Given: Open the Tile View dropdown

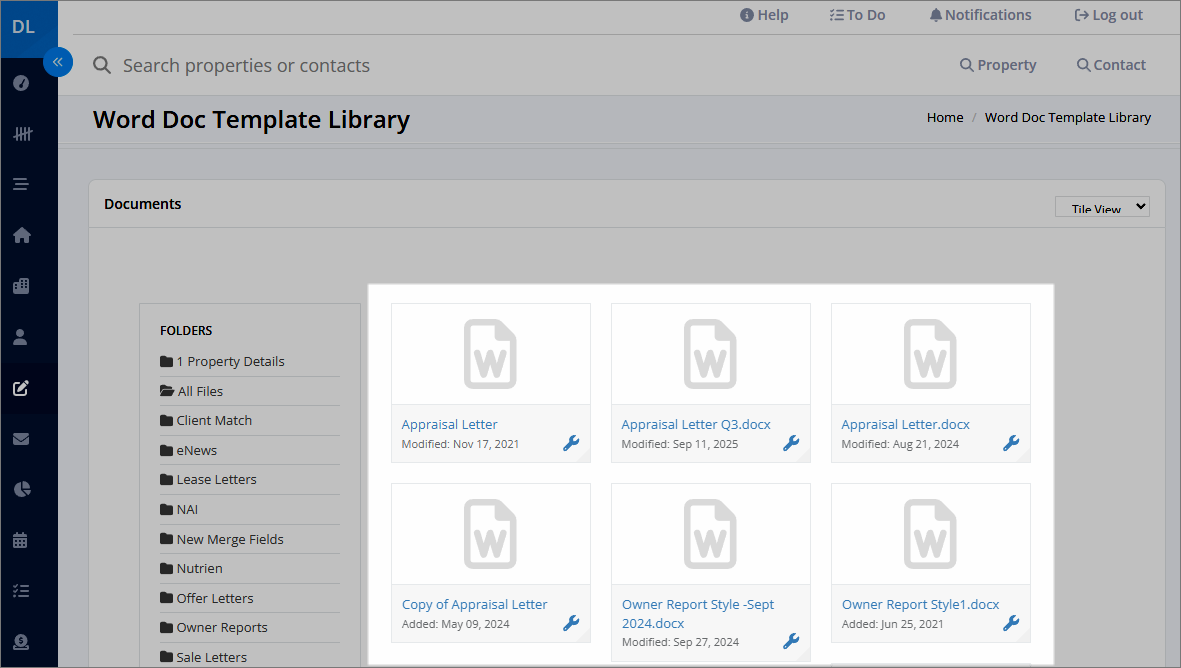Looking at the screenshot, I should click(1102, 207).
